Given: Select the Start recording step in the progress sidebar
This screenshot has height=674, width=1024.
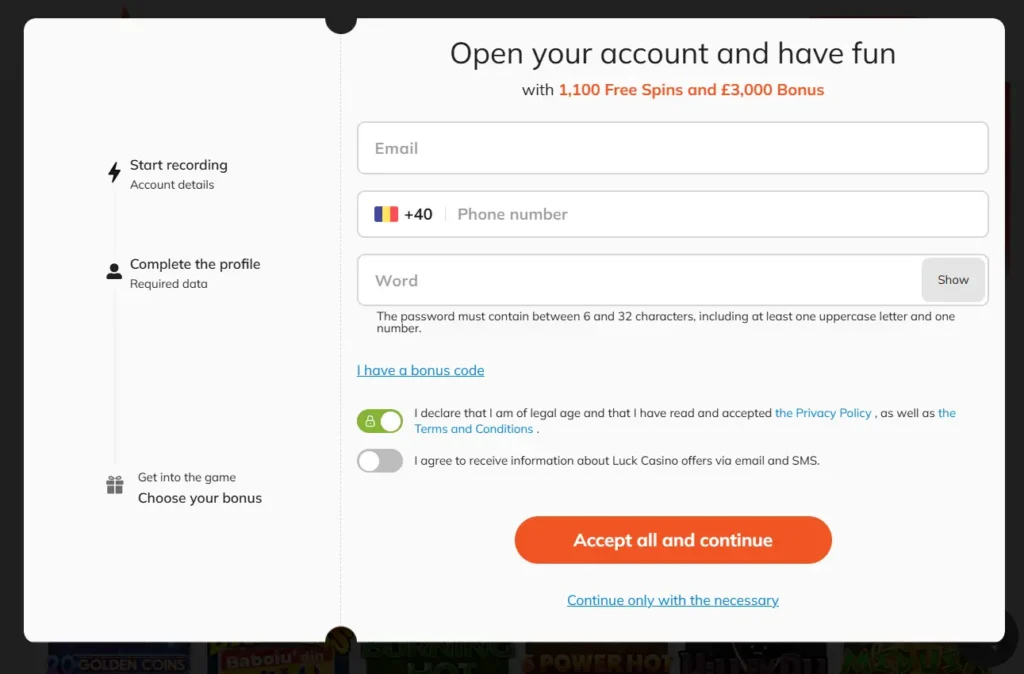Looking at the screenshot, I should pyautogui.click(x=179, y=165).
